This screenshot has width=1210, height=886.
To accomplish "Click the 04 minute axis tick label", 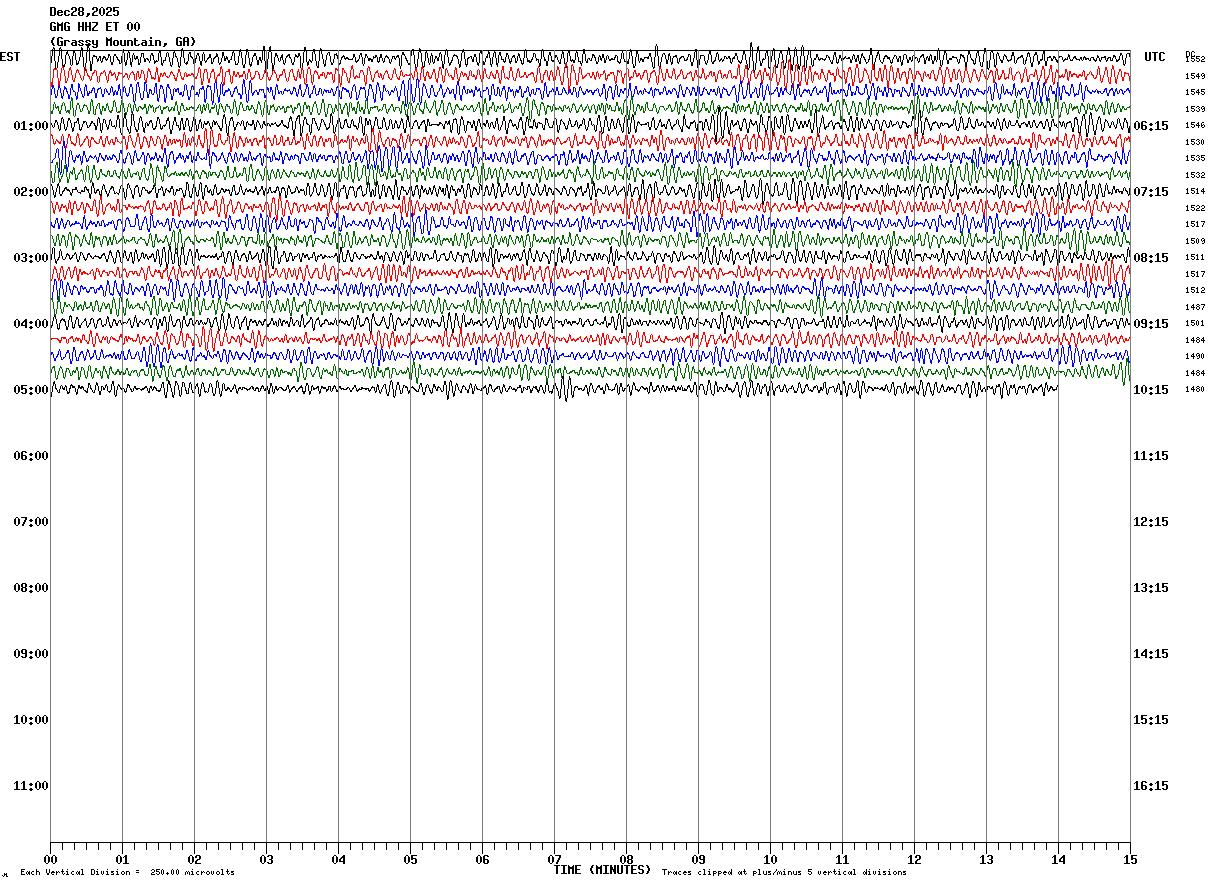I will tap(338, 860).
